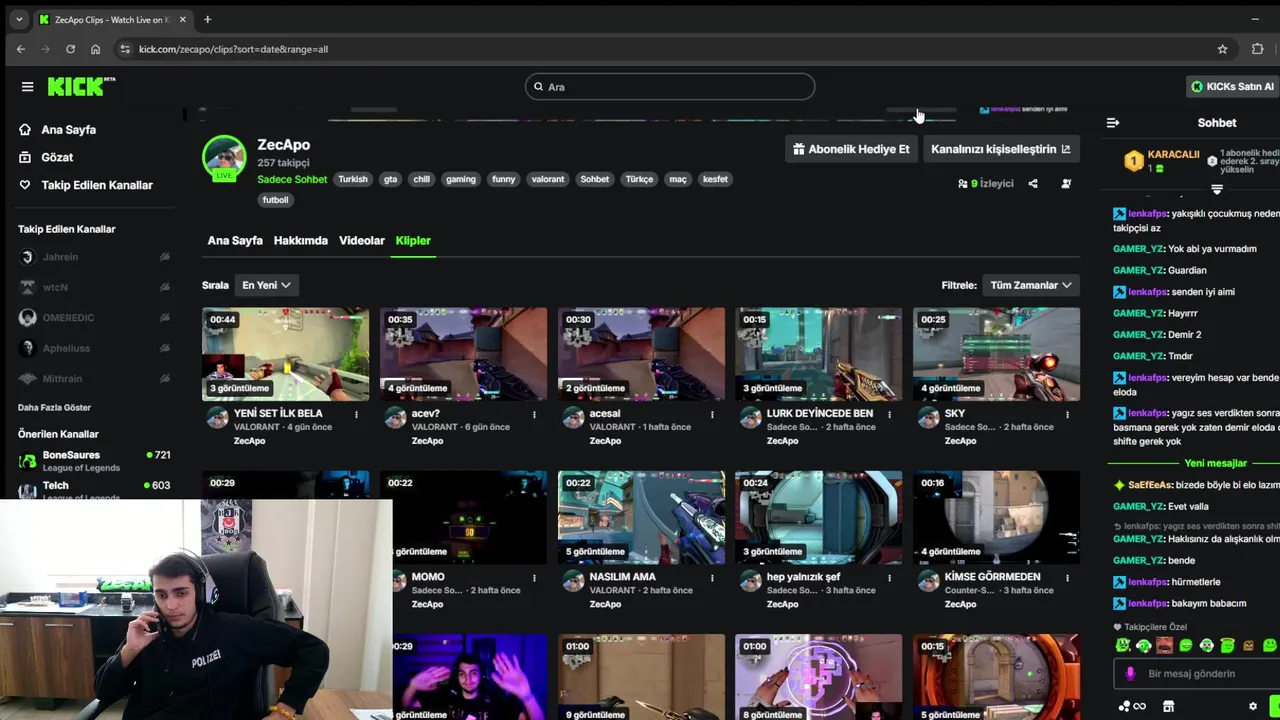This screenshot has width=1280, height=720.
Task: Toggle Apheliuss offline visibility icon
Action: point(164,348)
